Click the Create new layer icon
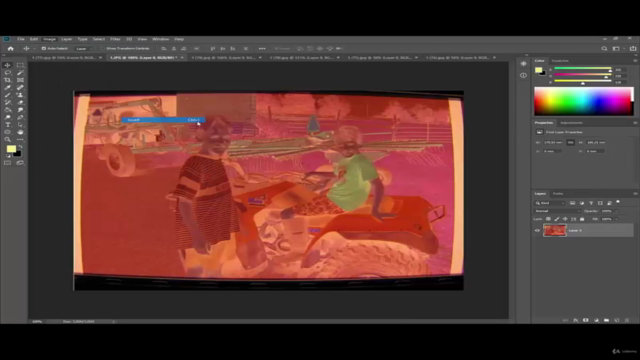640x360 pixels. 617,320
